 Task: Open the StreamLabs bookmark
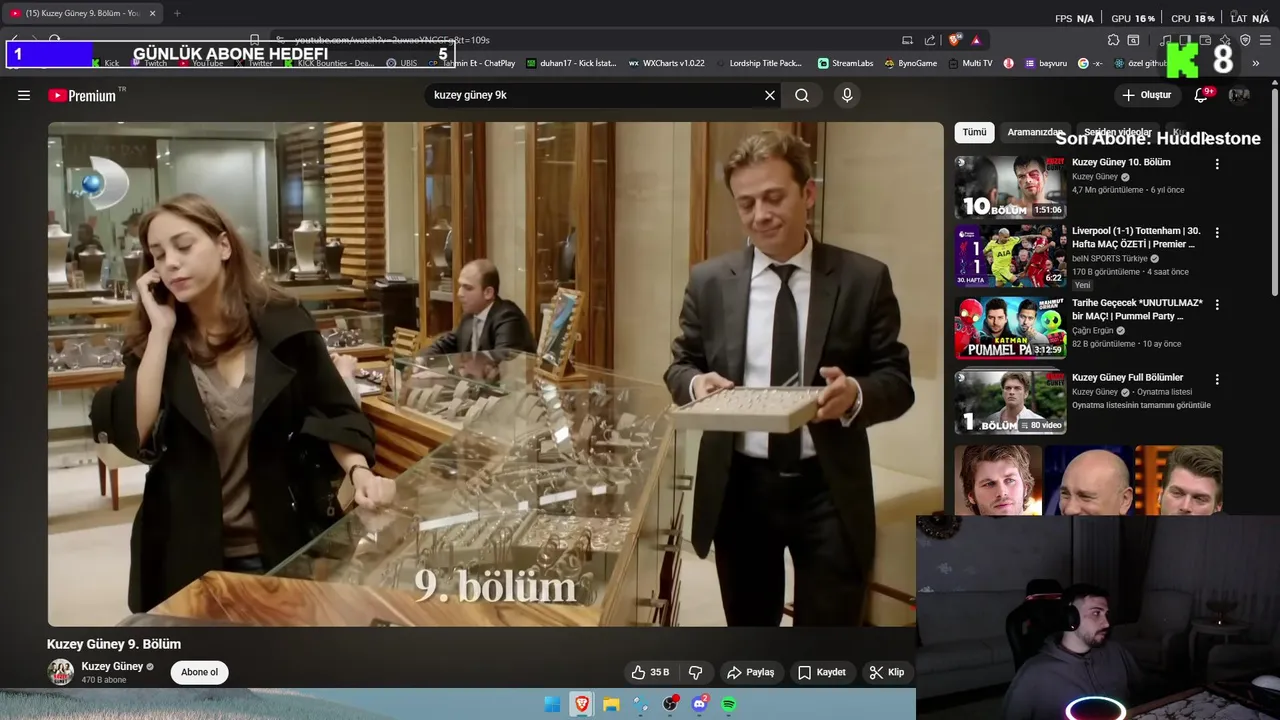pyautogui.click(x=845, y=63)
